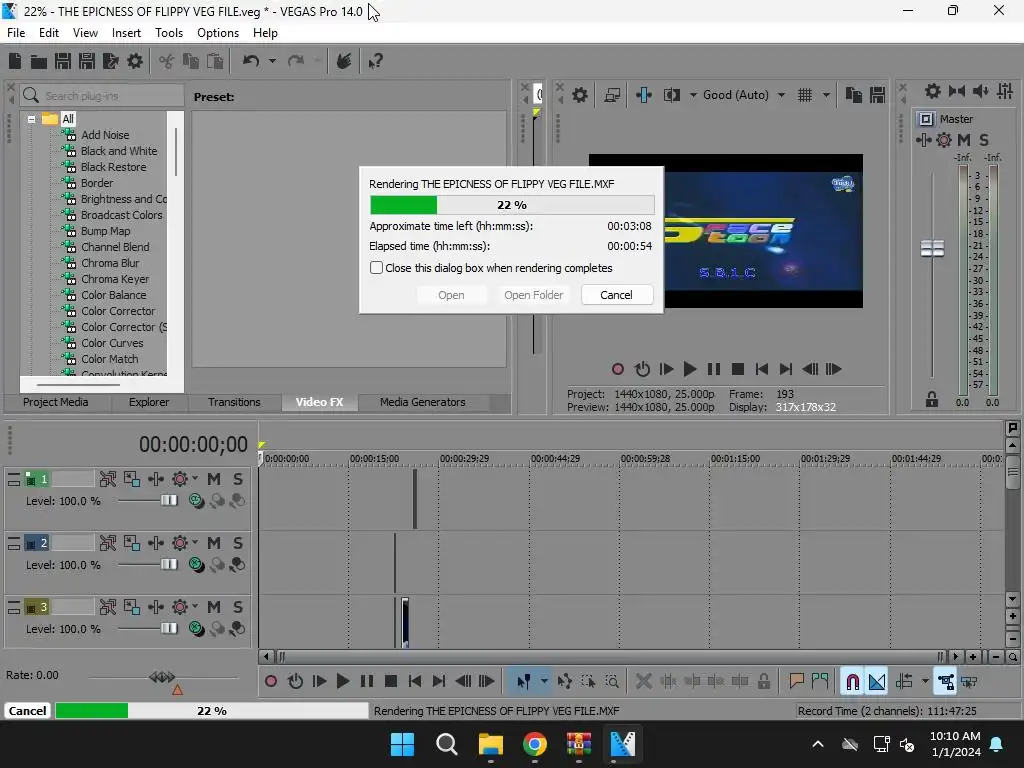Open the Help menu

[265, 33]
